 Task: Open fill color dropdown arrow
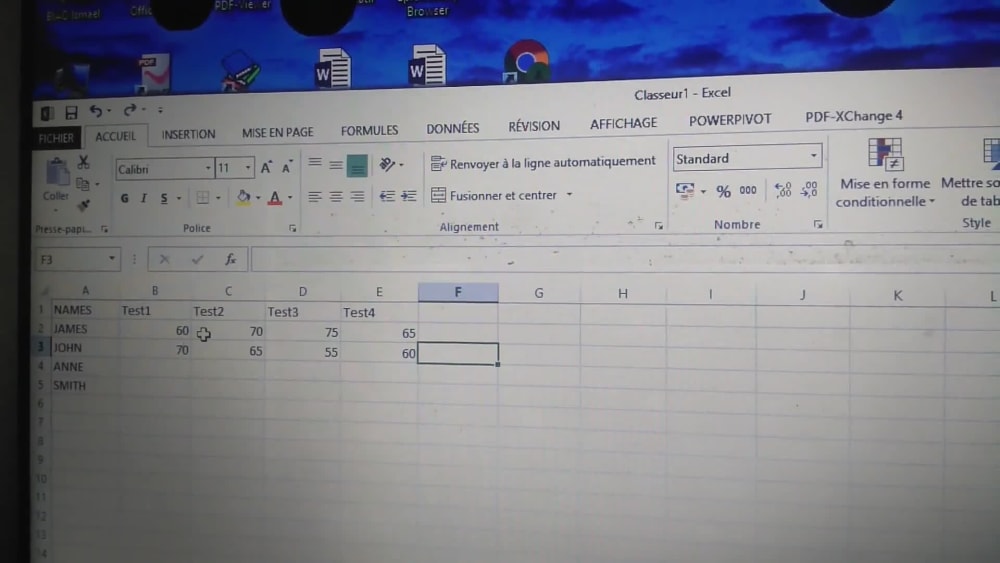[258, 198]
